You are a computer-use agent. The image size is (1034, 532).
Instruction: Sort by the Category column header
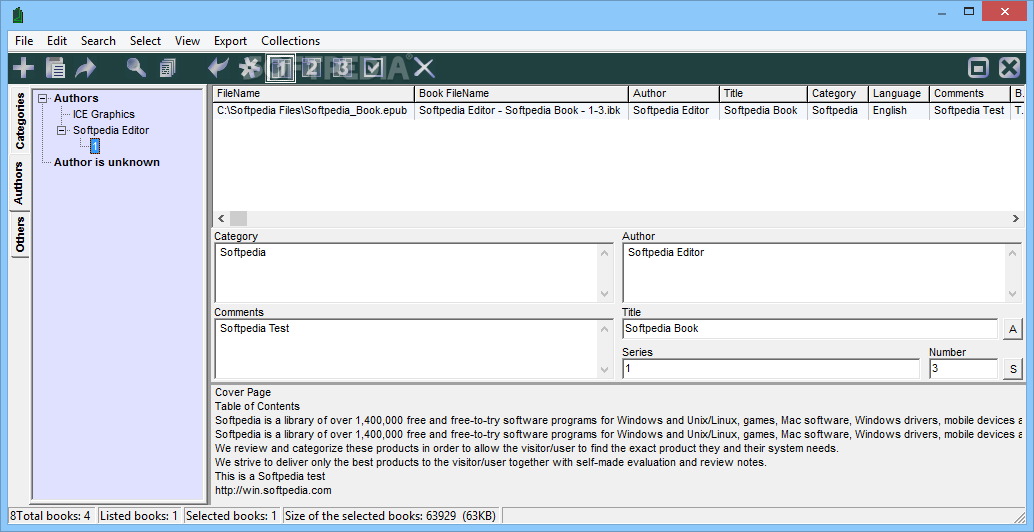coord(837,94)
